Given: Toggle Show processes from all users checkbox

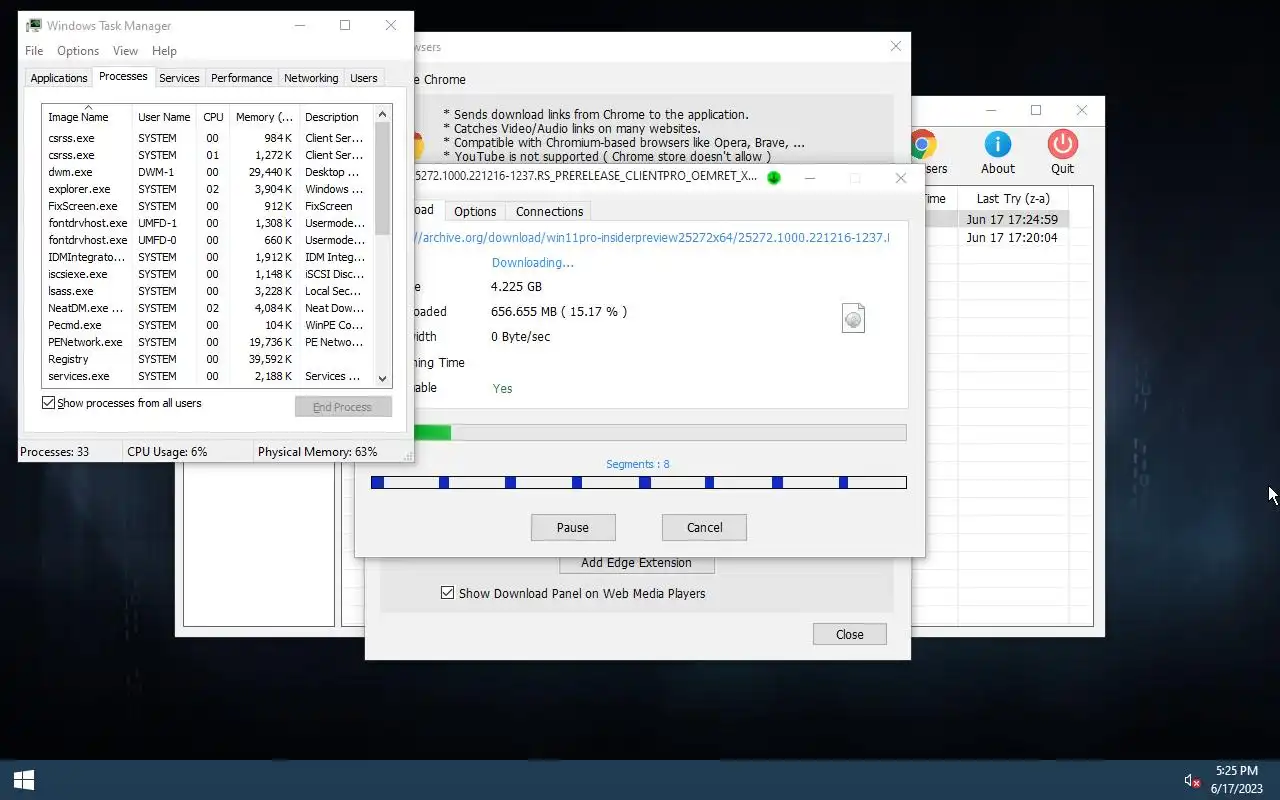Looking at the screenshot, I should [48, 403].
